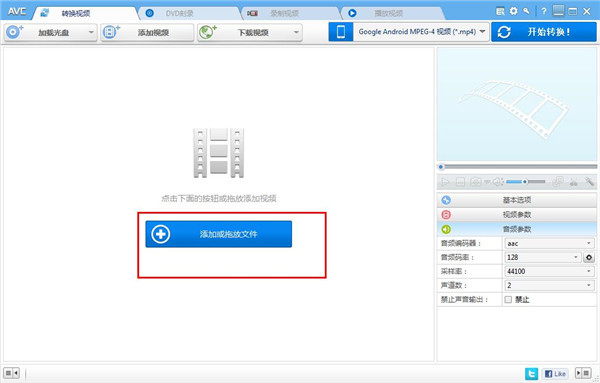Click the blue 添加或拖放文件 button

click(x=218, y=234)
